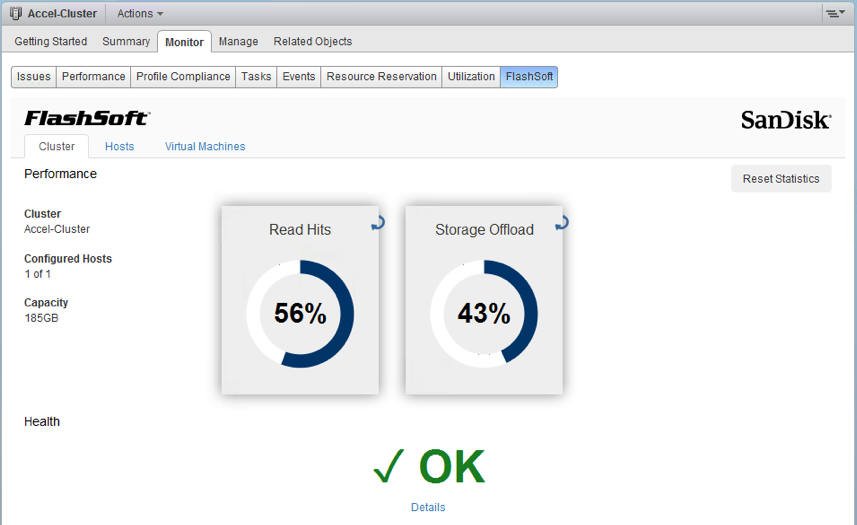Select the Related Objects tab
Image resolution: width=857 pixels, height=525 pixels.
pos(312,42)
